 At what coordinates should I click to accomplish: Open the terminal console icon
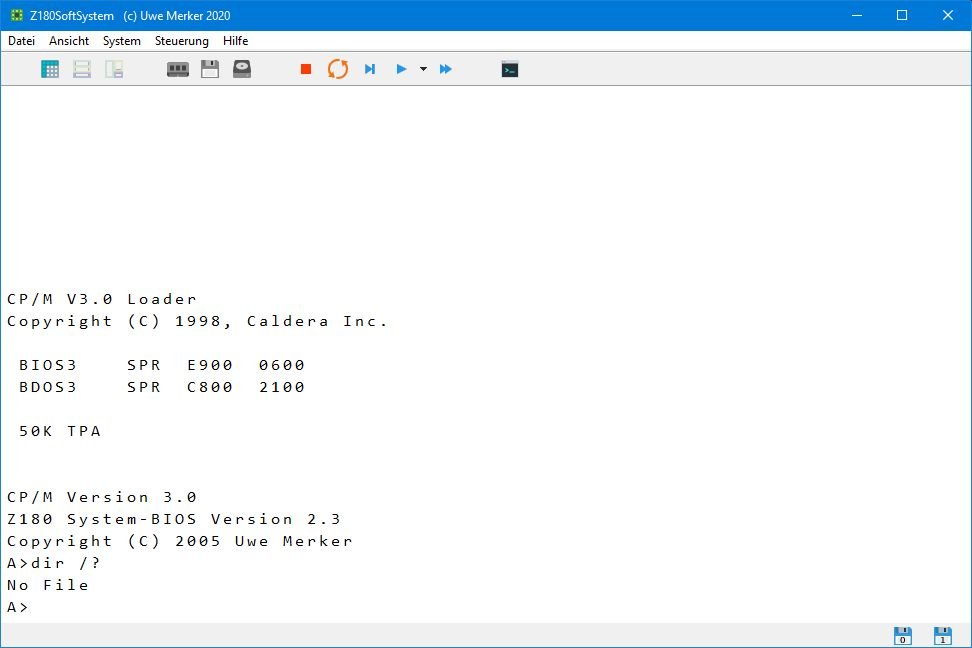pos(510,69)
